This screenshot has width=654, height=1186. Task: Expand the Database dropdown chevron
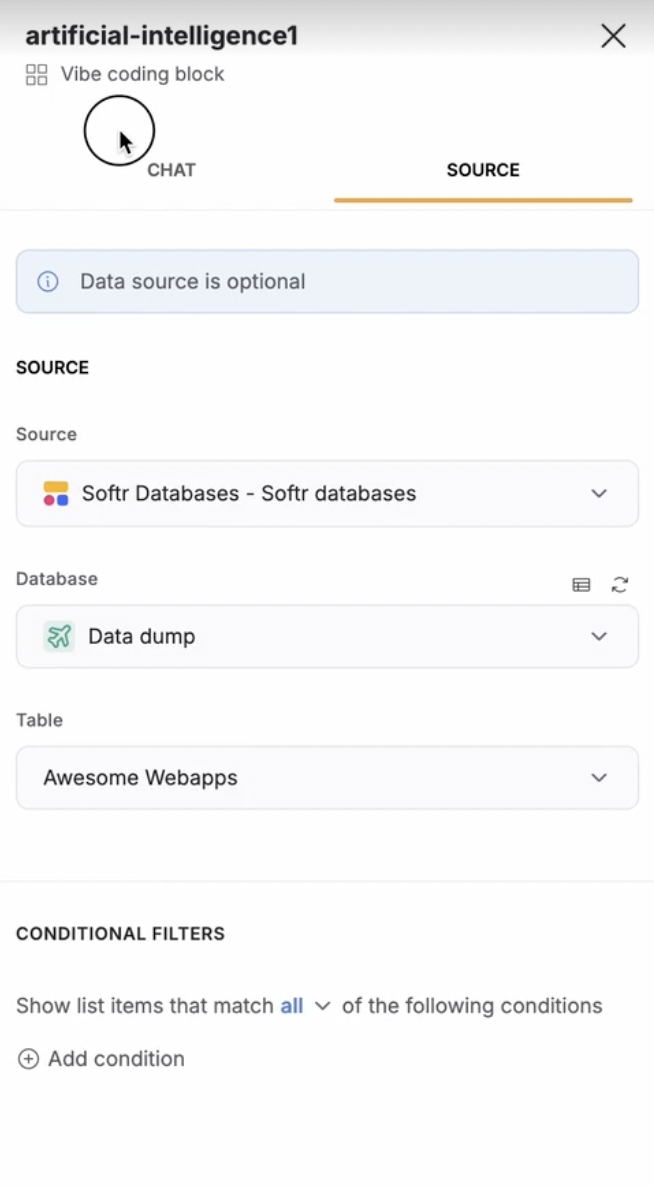click(599, 637)
